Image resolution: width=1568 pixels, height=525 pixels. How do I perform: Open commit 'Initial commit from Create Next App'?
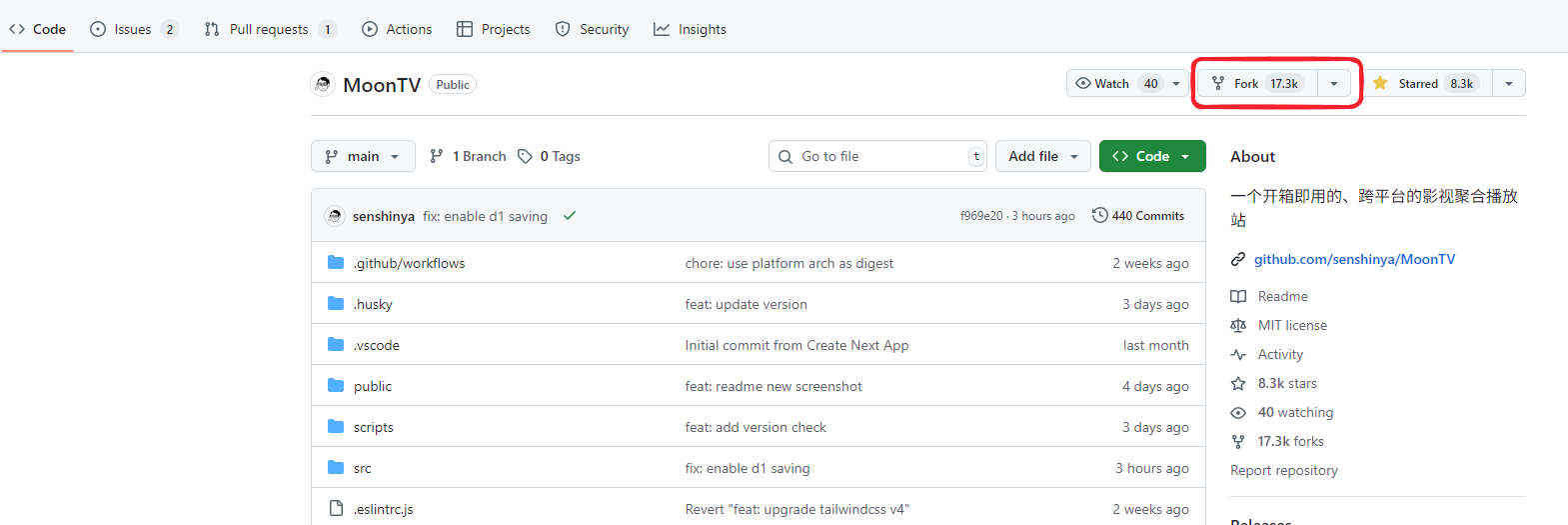pos(797,345)
